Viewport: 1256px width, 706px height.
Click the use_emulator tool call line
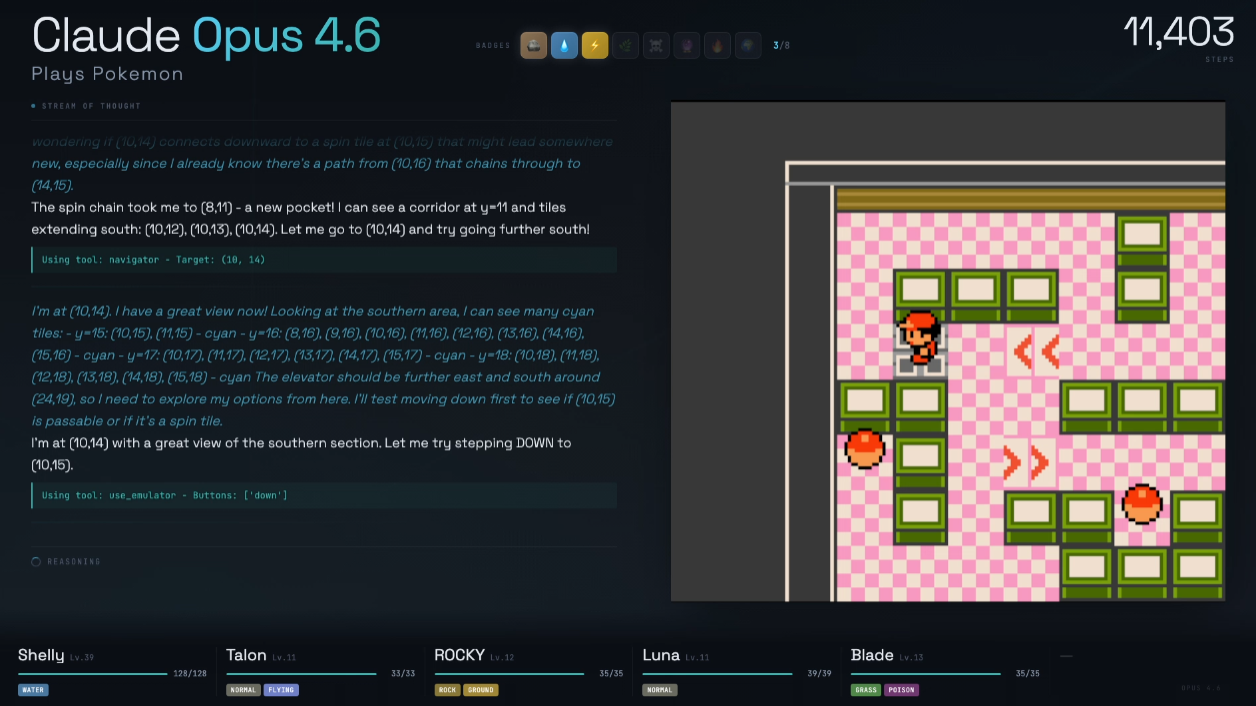pos(324,496)
